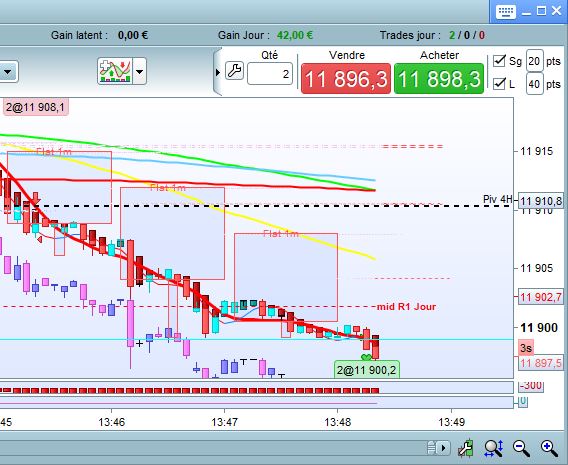Click the -300 indicator panel value
The image size is (568, 465).
(531, 385)
